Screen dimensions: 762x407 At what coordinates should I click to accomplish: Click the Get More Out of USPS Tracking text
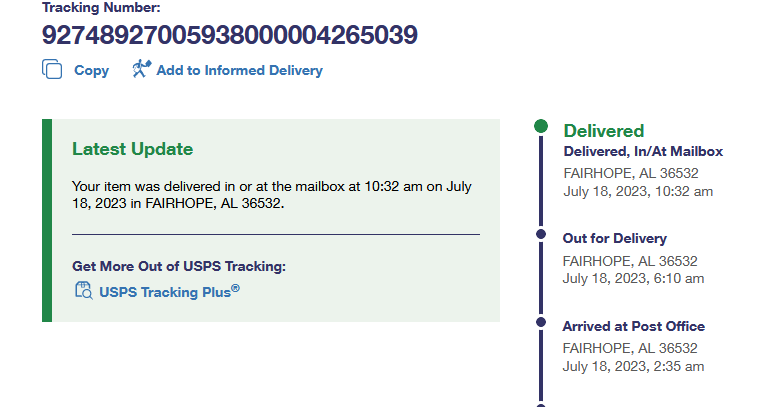pos(179,267)
